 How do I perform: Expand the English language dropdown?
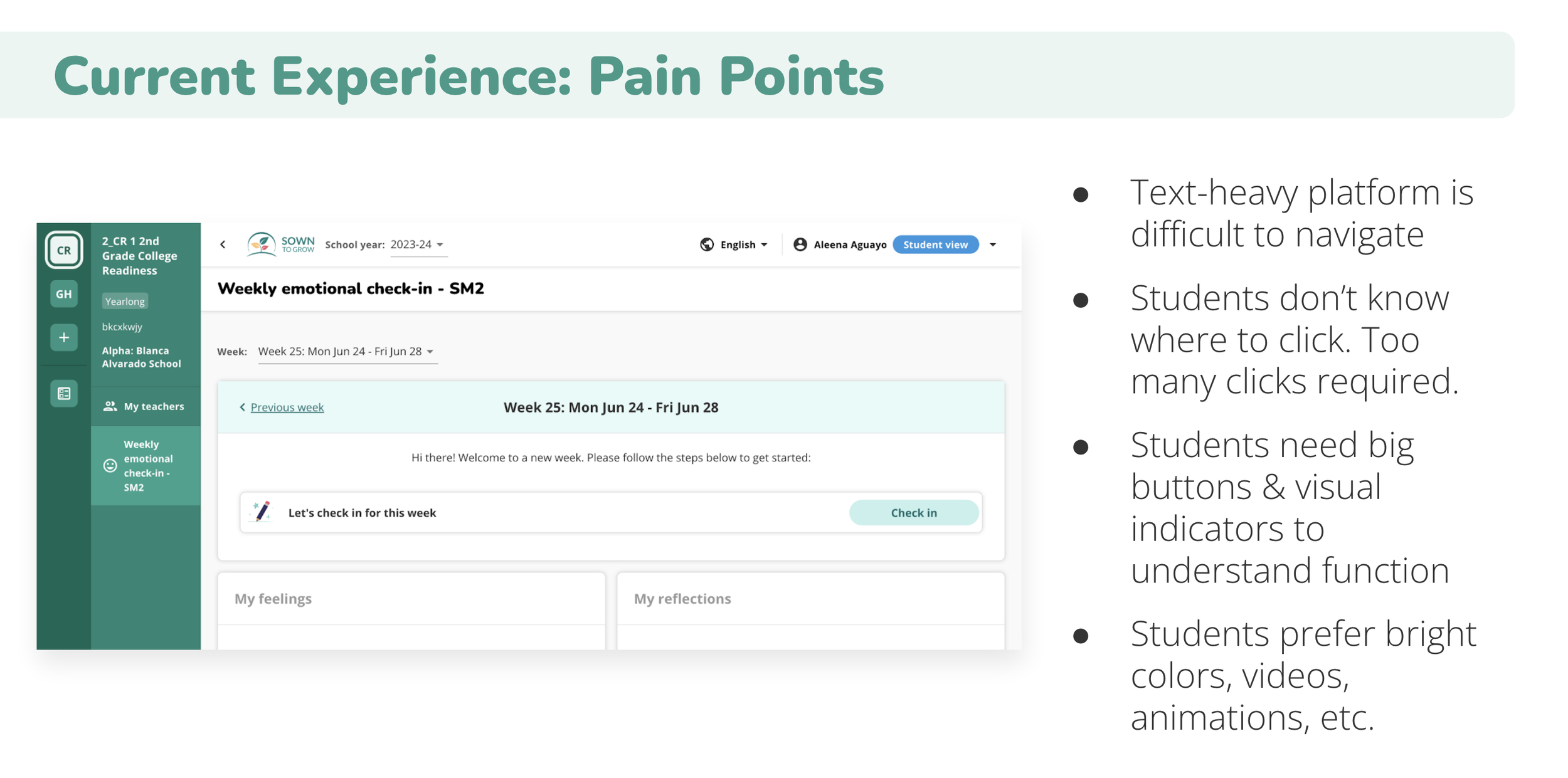[x=744, y=244]
